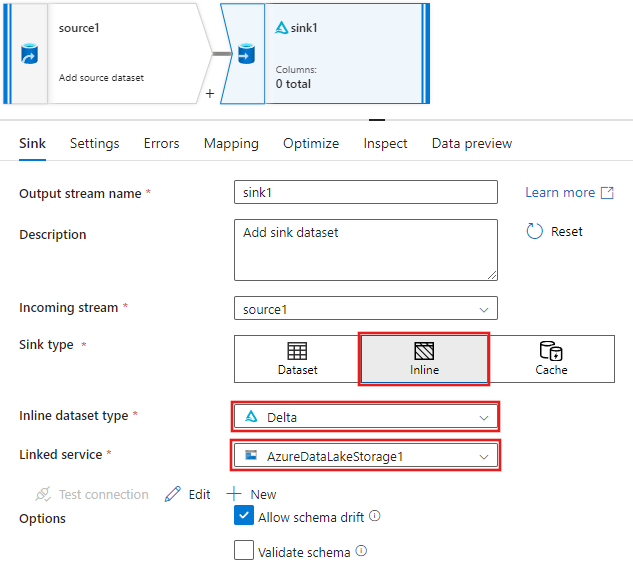Click the source1 database icon
The image size is (633, 569).
29,54
